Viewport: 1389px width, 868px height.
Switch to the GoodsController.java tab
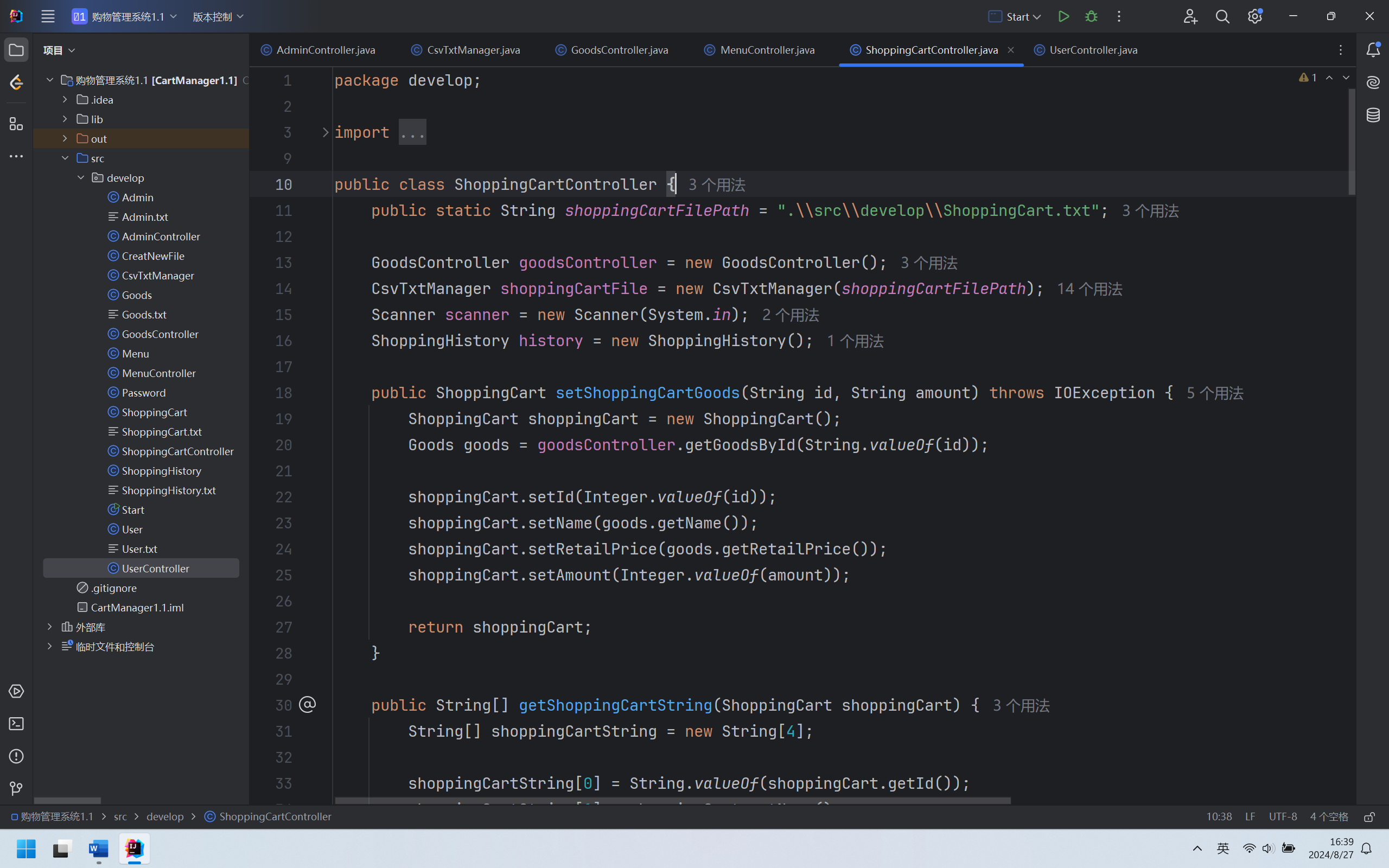coord(619,50)
